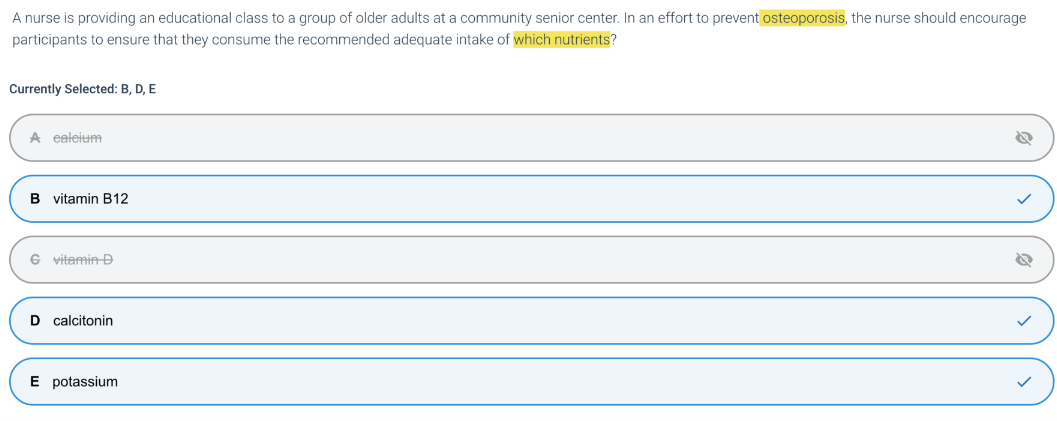
Task: Click the checkmark icon on calcitonin row
Action: pos(1023,321)
